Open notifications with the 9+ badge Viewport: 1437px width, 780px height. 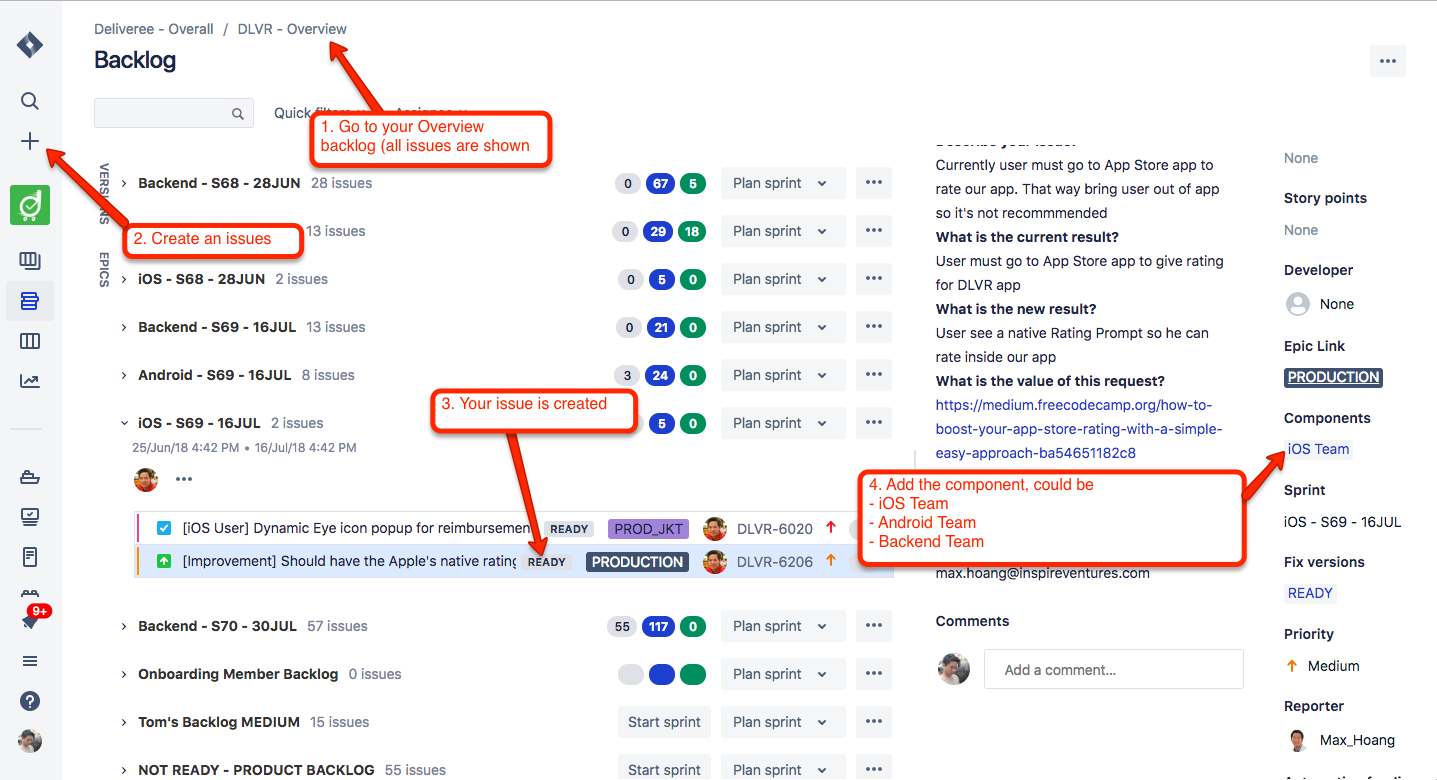tap(32, 616)
